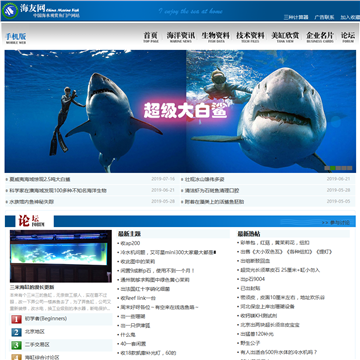360x360 pixels.
Task: Open the 初学者(Beginners) forum
Action: pos(46,319)
